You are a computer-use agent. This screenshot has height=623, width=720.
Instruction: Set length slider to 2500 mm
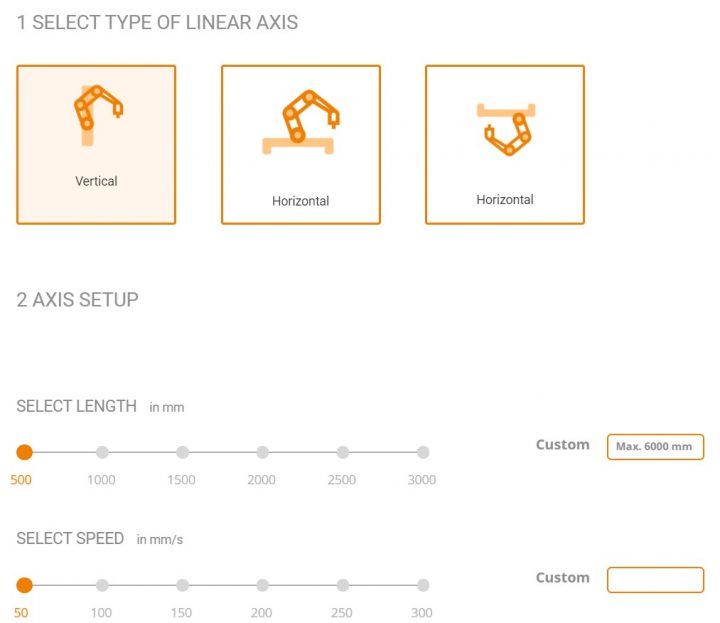(x=343, y=452)
